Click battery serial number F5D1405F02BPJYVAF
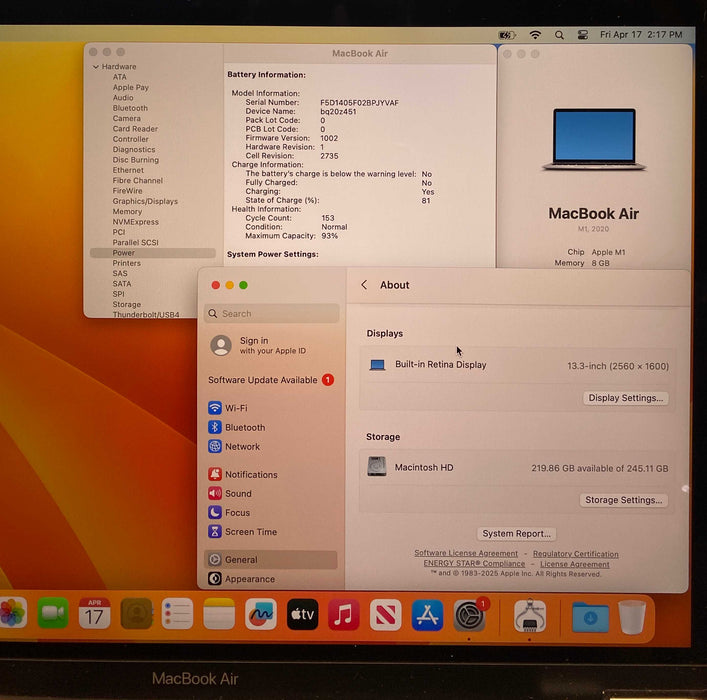707x700 pixels. 359,103
